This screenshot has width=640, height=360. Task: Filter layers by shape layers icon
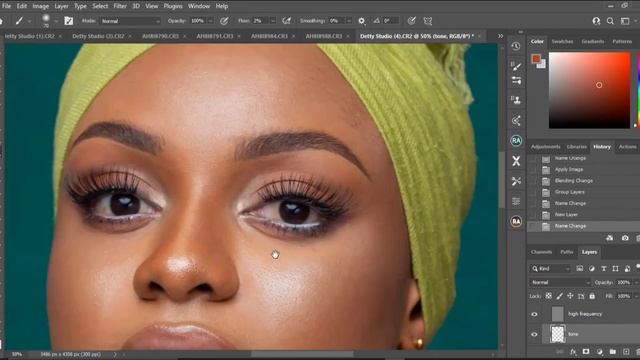(x=616, y=269)
